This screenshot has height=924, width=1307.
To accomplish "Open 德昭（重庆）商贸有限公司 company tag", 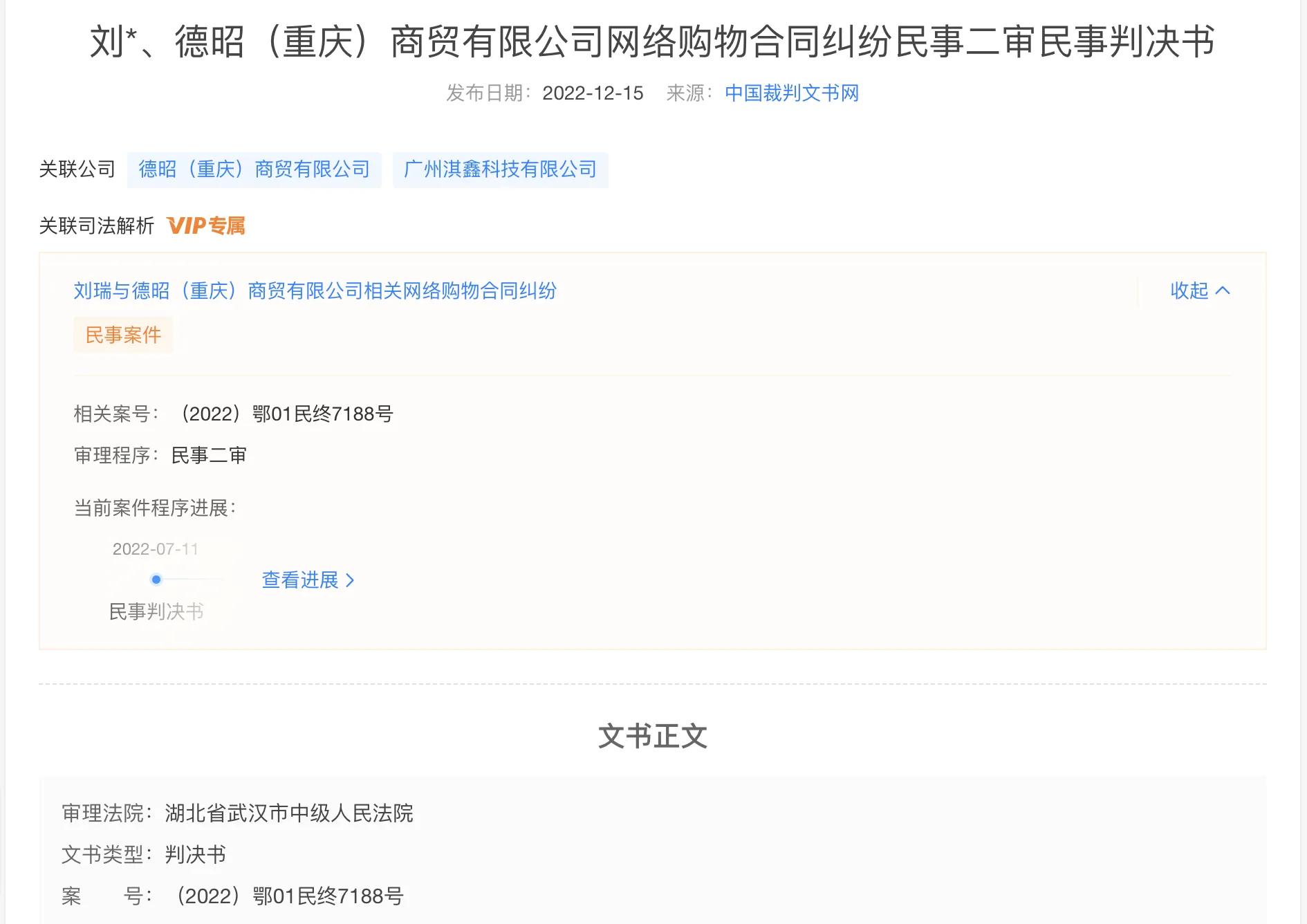I will pyautogui.click(x=254, y=169).
